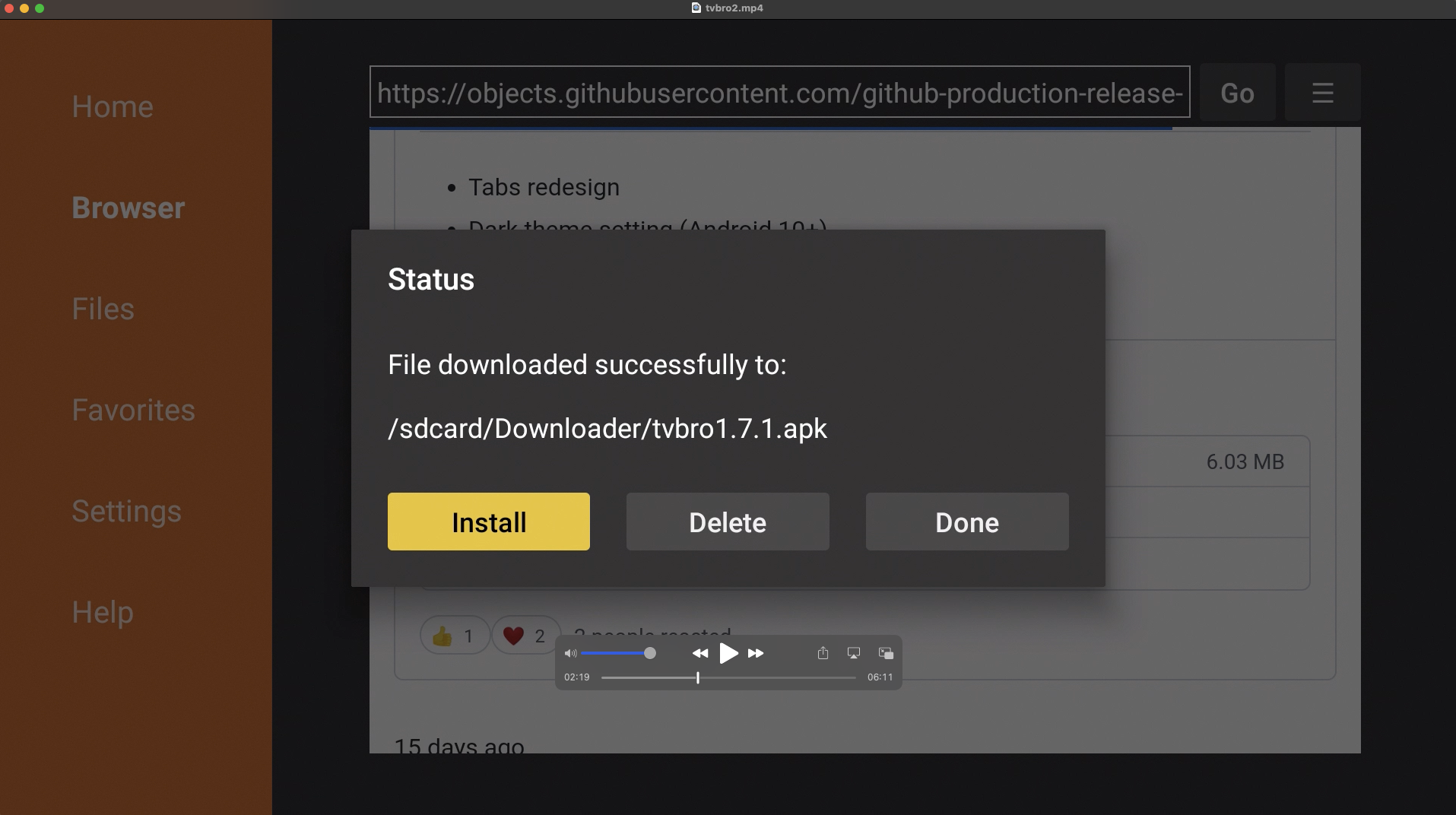Open Settings in the sidebar
Image resolution: width=1456 pixels, height=815 pixels.
click(127, 511)
